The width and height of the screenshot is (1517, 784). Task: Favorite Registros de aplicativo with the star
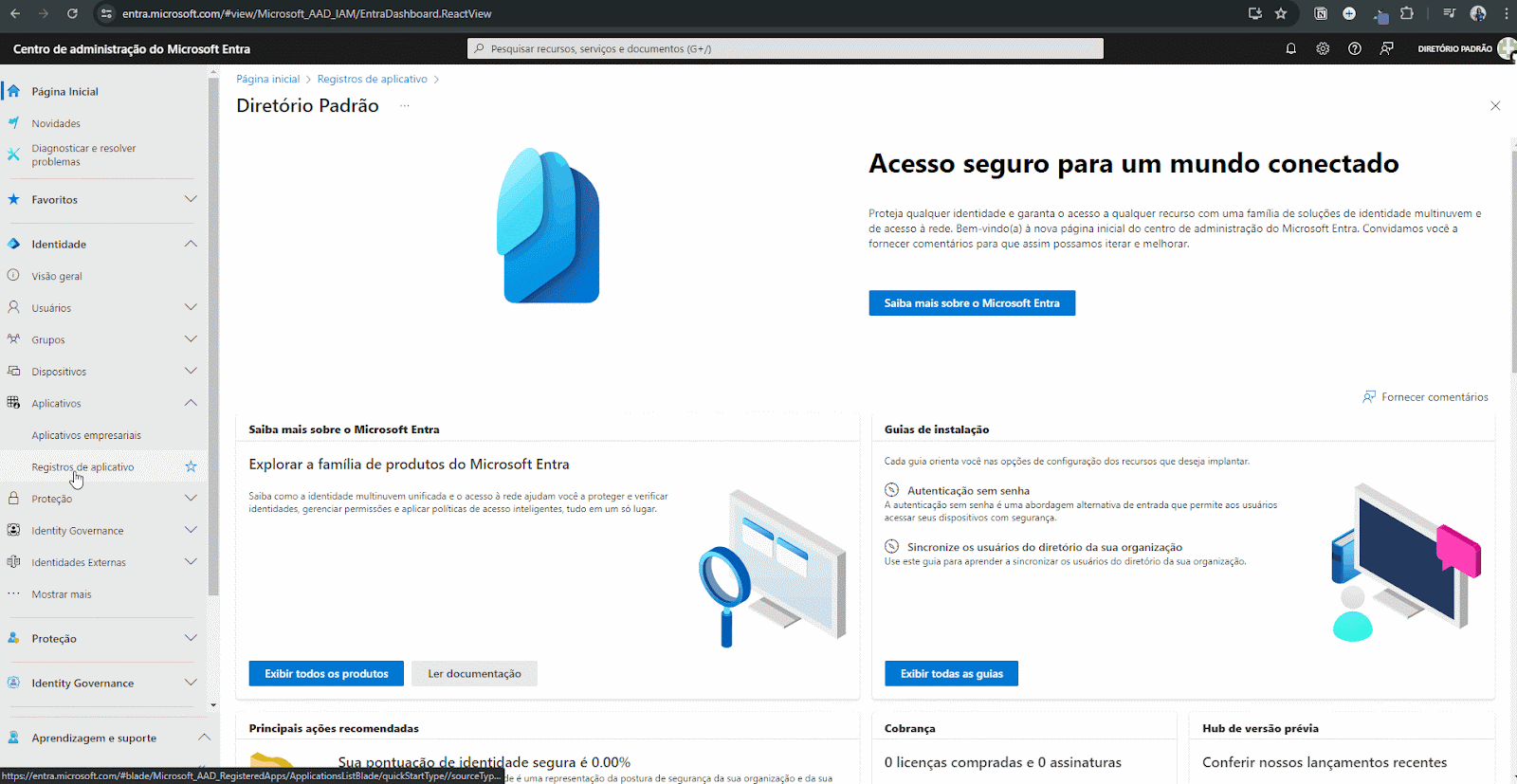point(191,466)
